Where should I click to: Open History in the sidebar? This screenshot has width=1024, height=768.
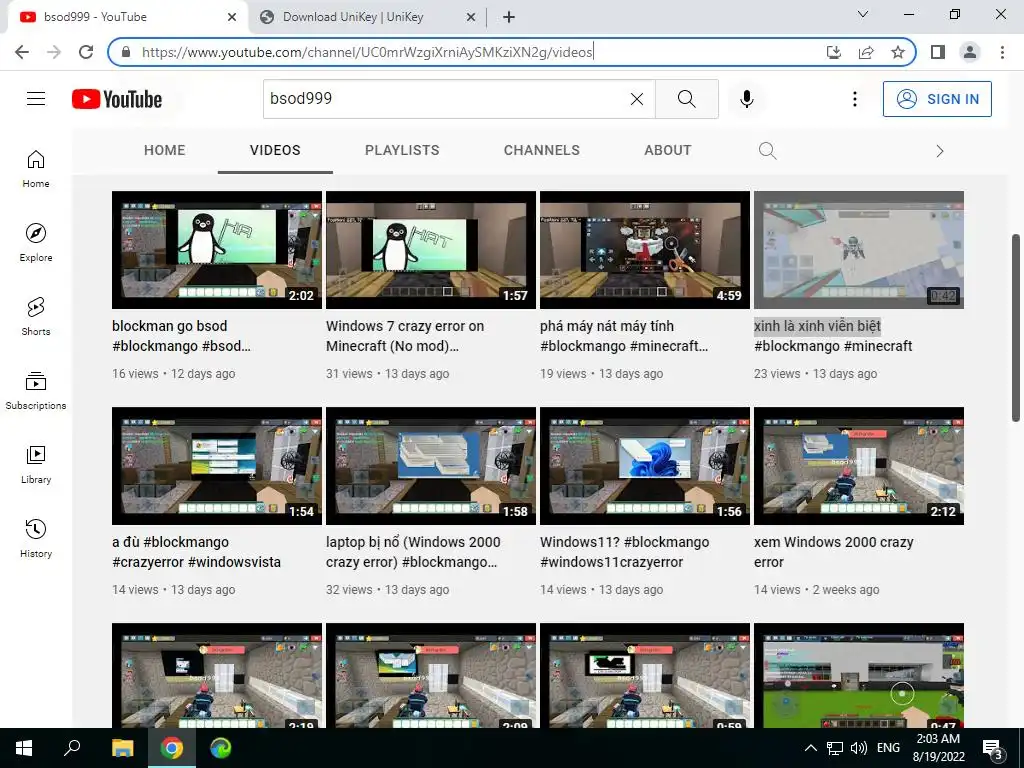point(36,539)
